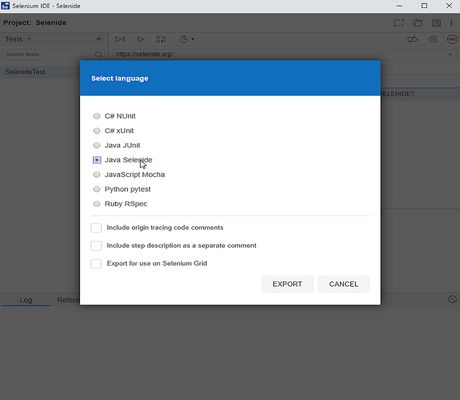The width and height of the screenshot is (460, 400).
Task: Click the EXPORT button
Action: click(x=287, y=284)
